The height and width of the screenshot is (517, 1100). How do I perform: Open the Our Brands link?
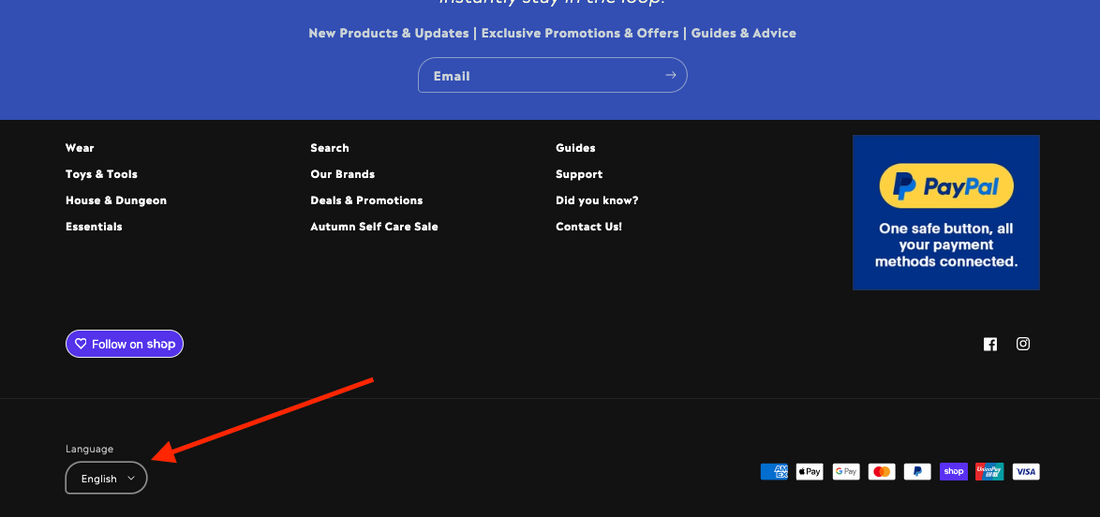(x=342, y=173)
